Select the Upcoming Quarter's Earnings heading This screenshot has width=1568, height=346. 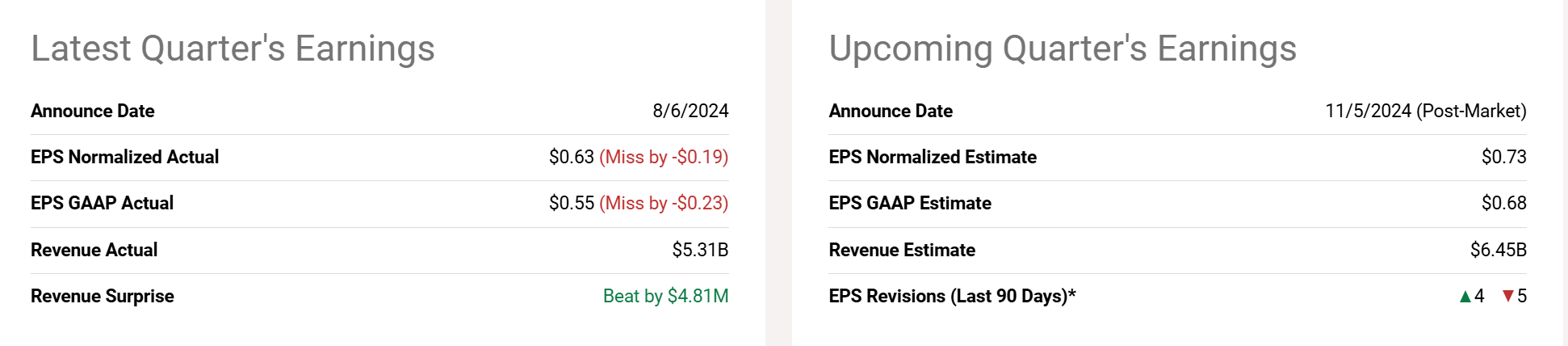(x=1063, y=49)
